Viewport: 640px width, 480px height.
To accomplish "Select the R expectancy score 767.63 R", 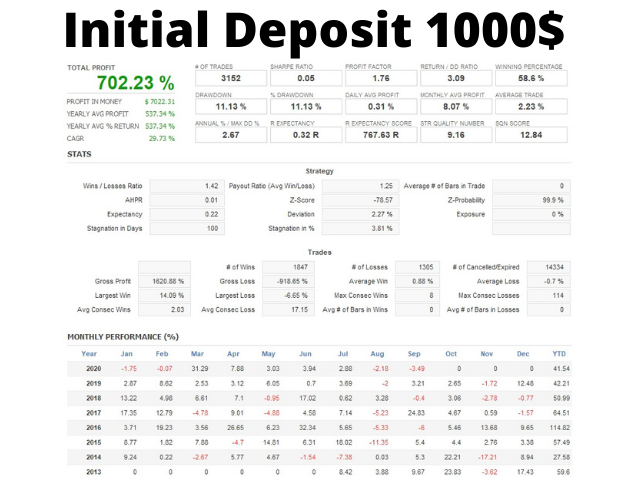I will pyautogui.click(x=381, y=135).
